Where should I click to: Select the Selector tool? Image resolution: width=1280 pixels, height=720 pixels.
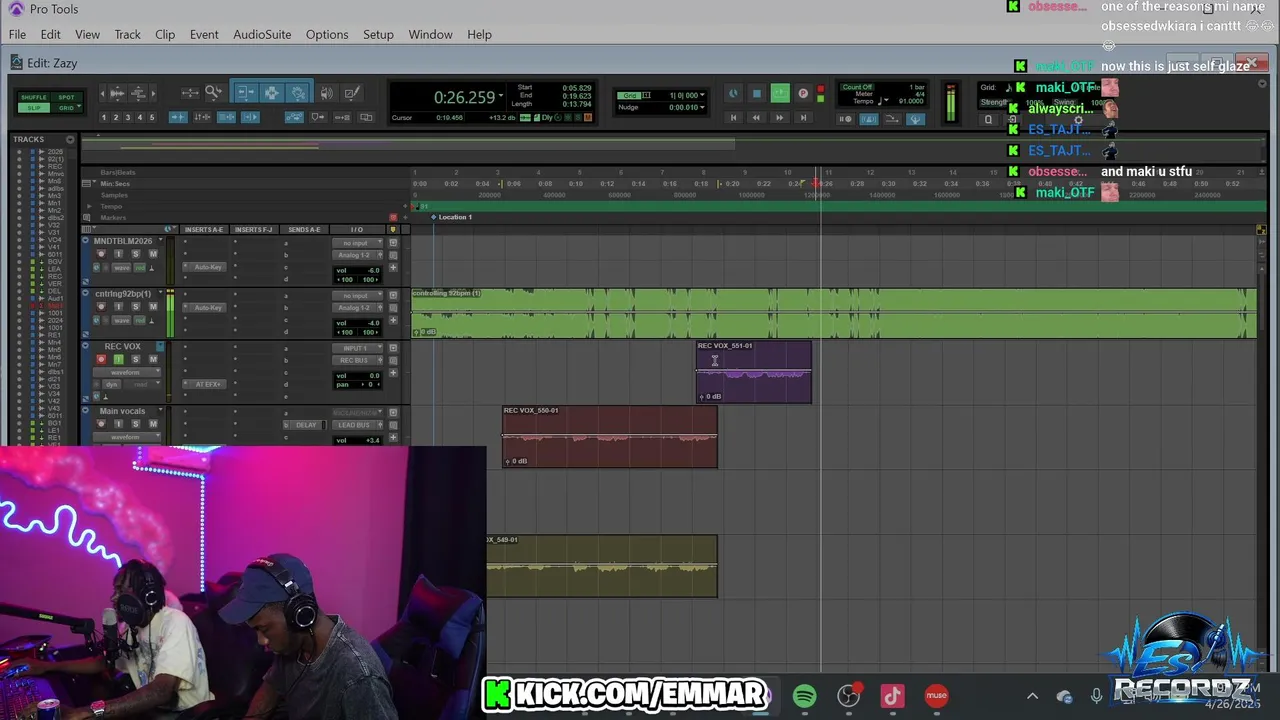coord(271,92)
